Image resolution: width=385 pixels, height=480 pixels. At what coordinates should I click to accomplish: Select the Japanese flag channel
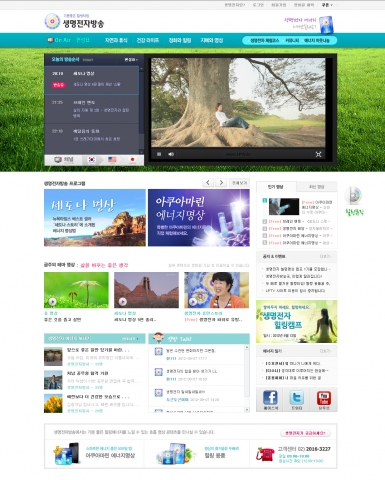point(132,160)
